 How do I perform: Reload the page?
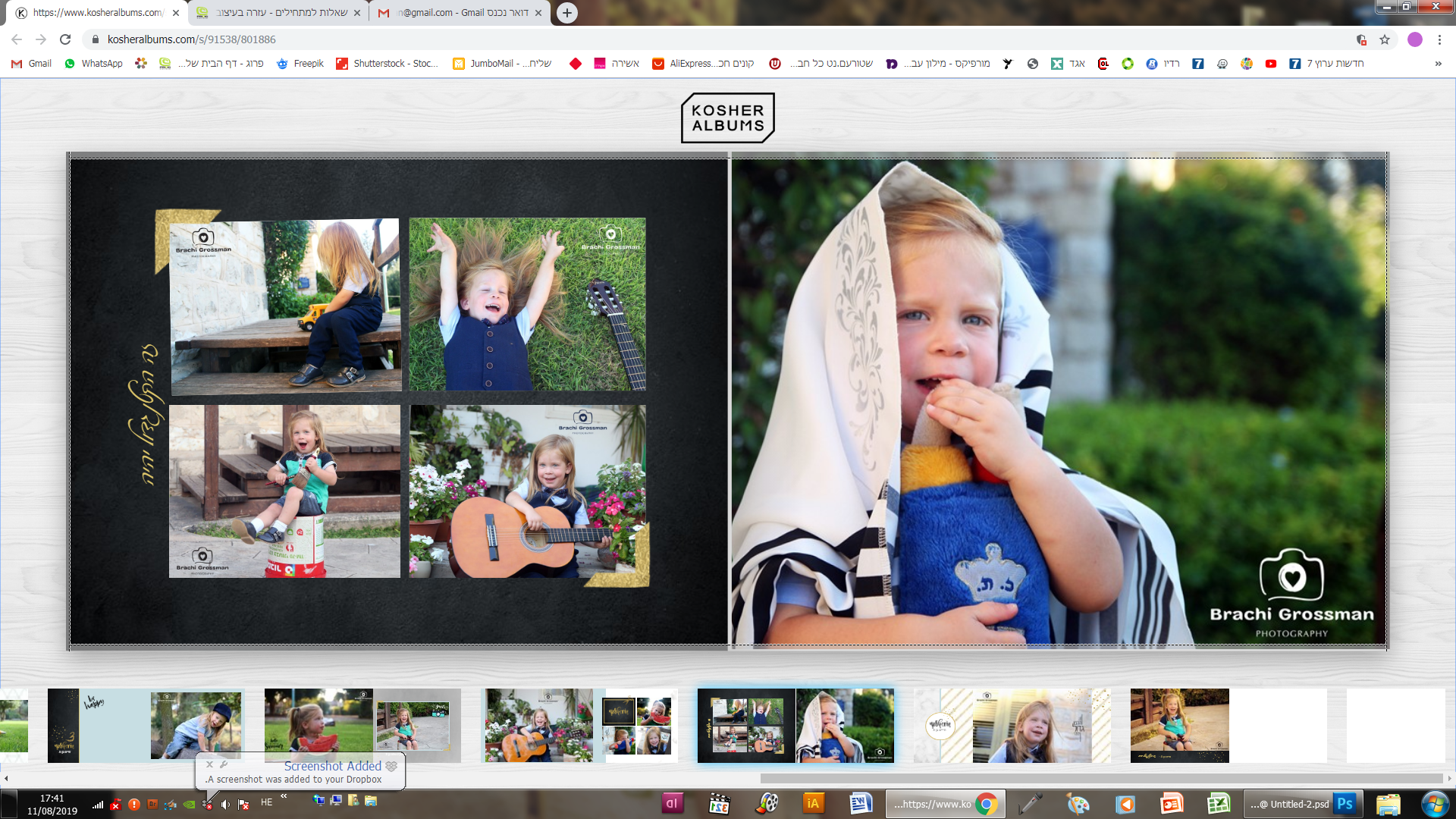click(65, 39)
